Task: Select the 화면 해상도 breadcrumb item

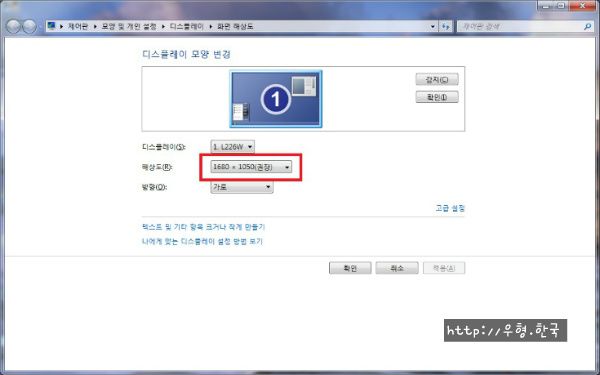Action: click(235, 26)
